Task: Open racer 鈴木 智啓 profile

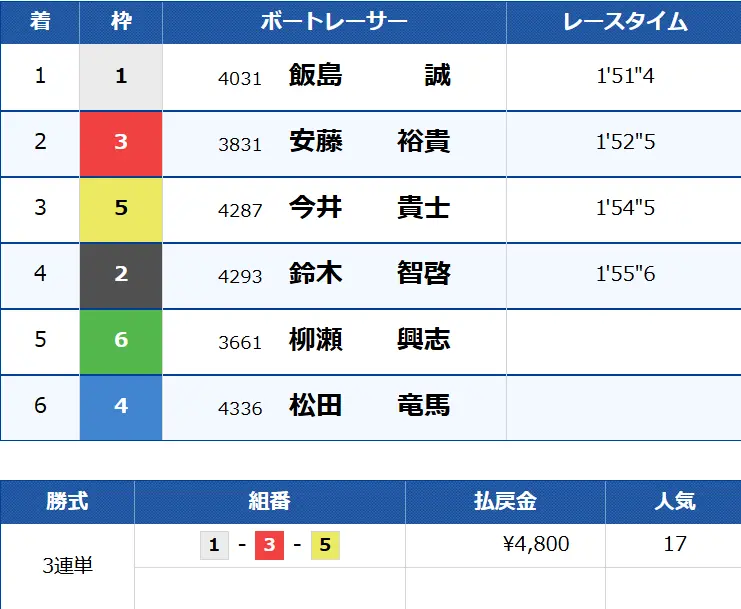Action: pyautogui.click(x=369, y=274)
